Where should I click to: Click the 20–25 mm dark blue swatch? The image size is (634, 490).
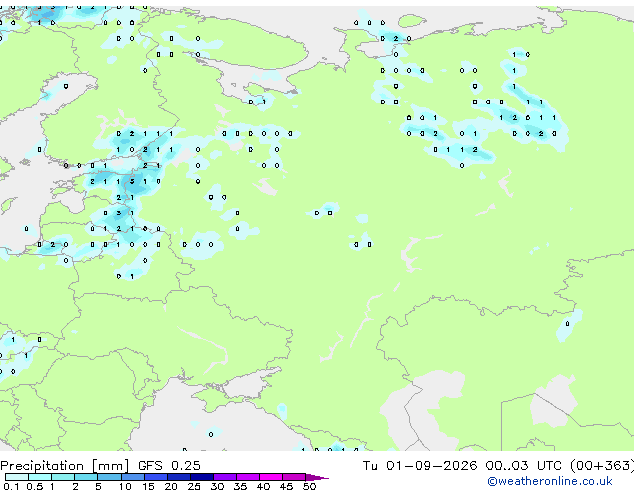coord(178,477)
